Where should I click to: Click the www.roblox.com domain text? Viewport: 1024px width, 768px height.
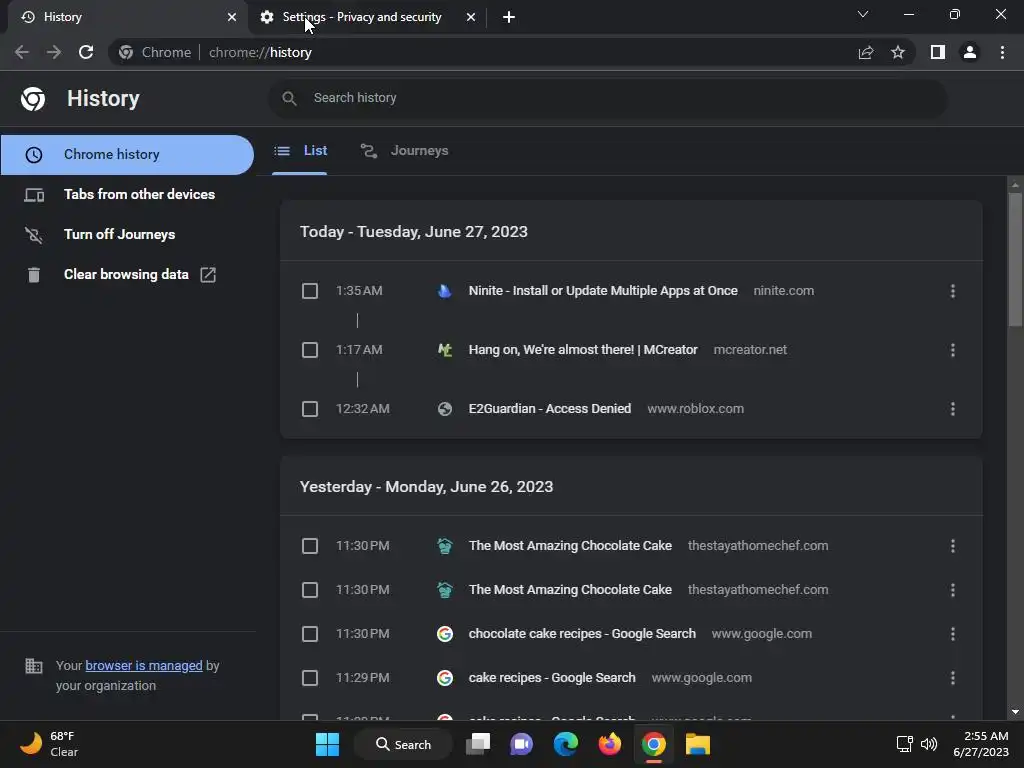coord(696,409)
